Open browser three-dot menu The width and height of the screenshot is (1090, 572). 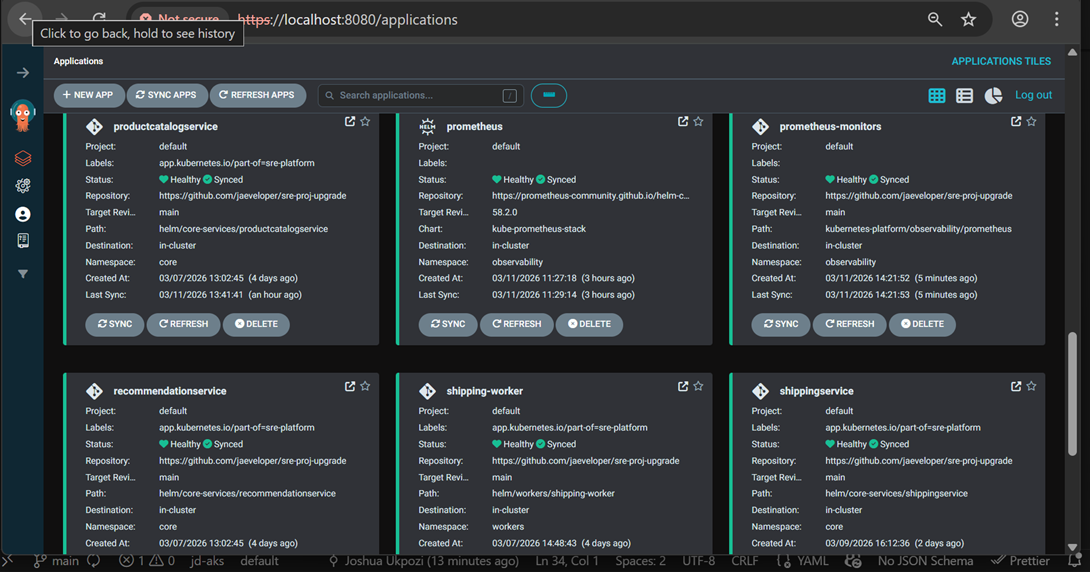pyautogui.click(x=1056, y=19)
